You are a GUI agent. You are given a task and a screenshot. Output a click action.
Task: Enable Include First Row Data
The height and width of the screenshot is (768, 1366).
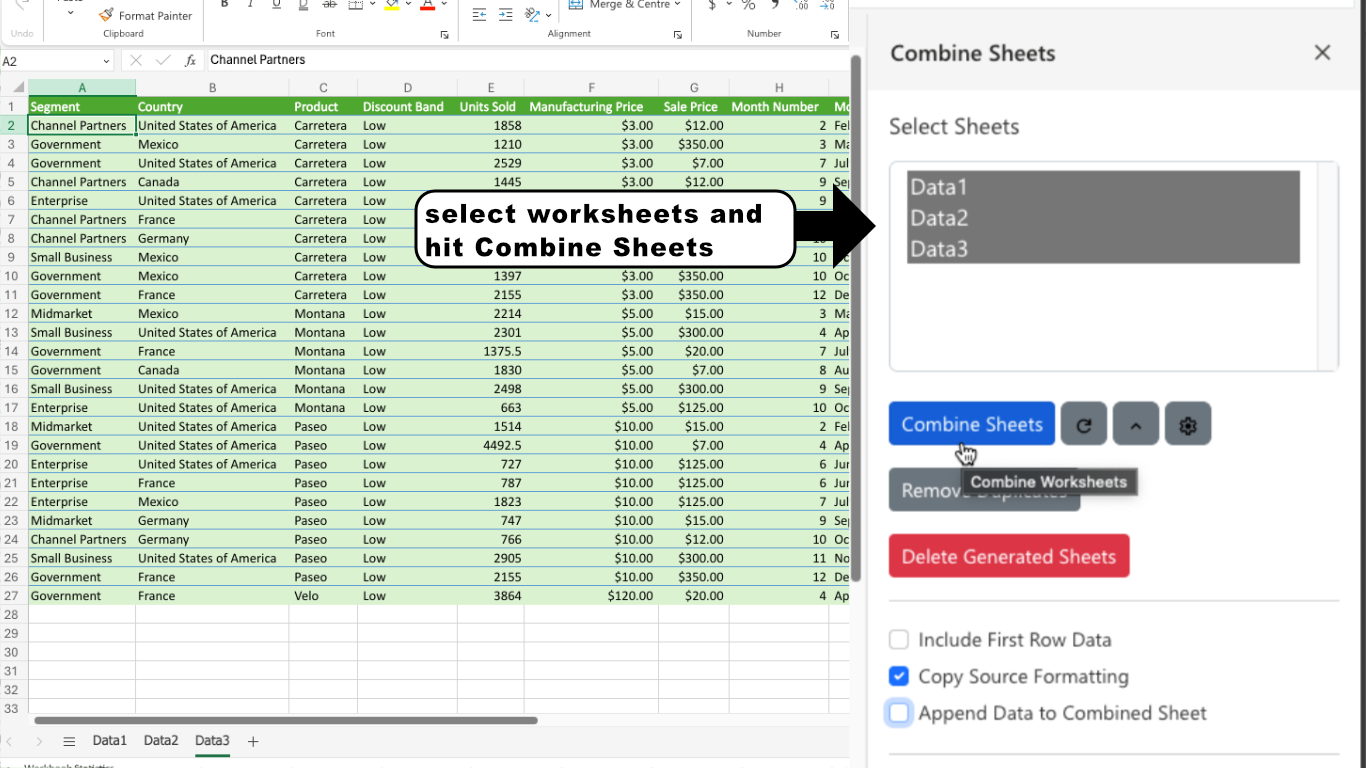(x=898, y=639)
